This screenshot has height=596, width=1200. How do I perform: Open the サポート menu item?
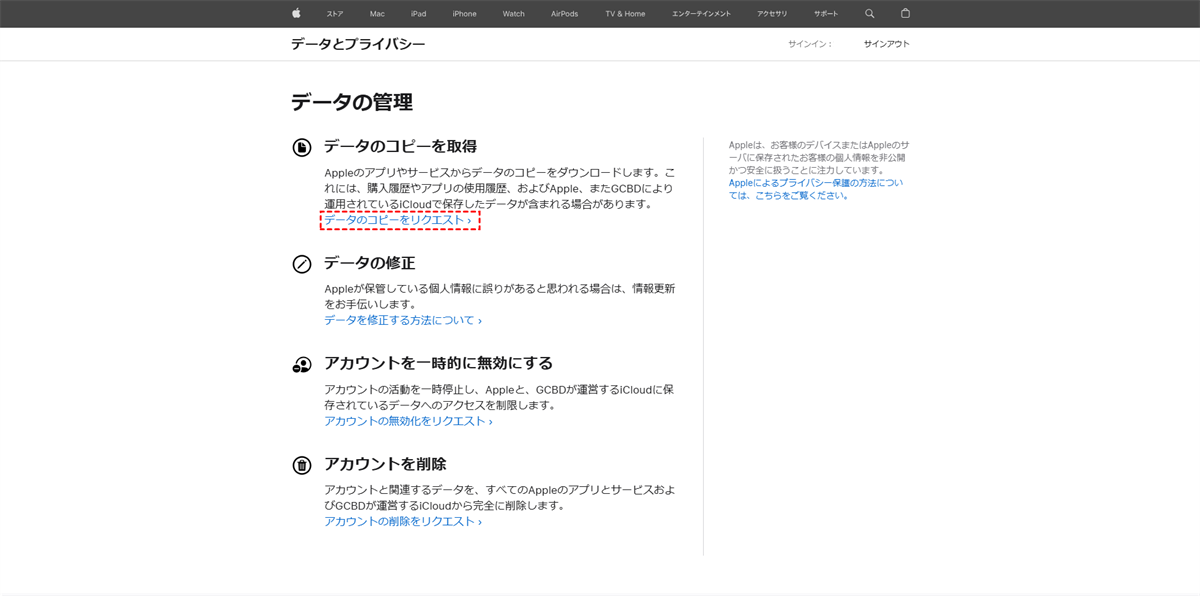826,14
